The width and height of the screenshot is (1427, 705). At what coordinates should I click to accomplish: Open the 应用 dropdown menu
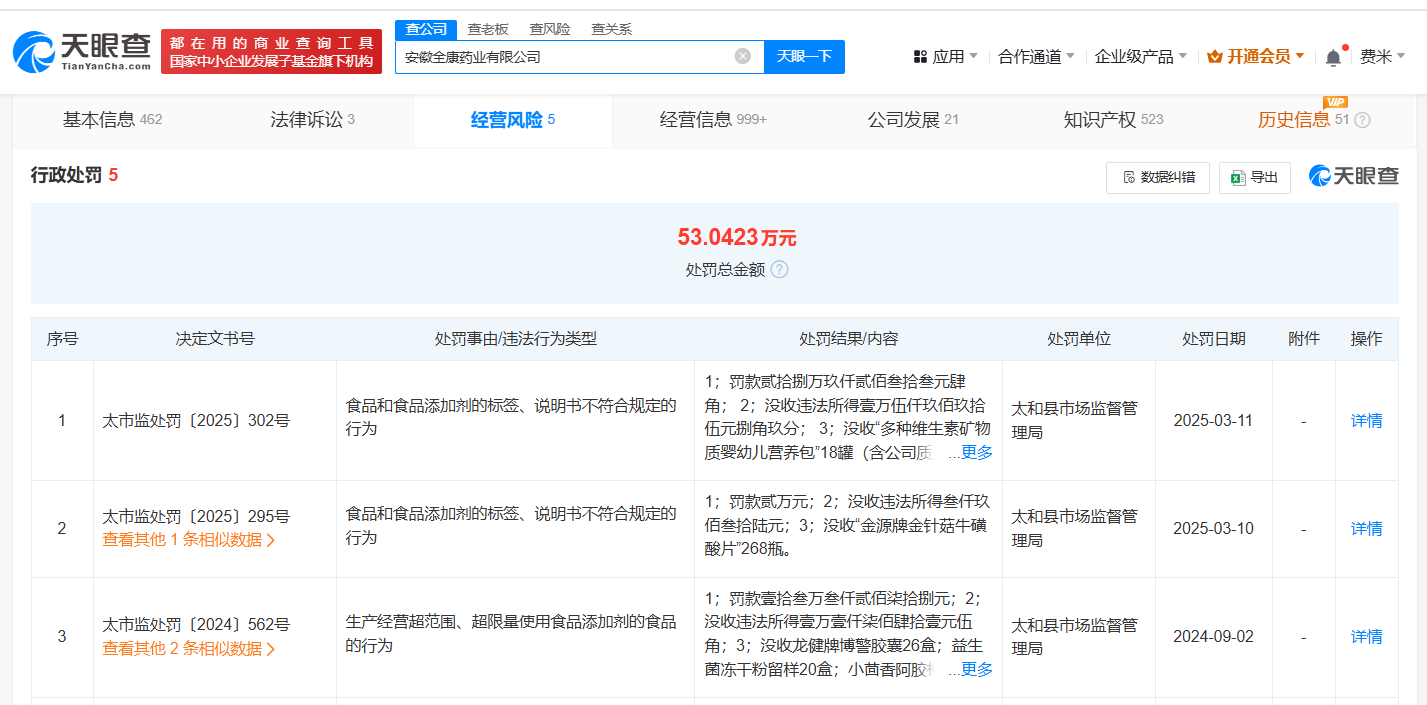point(946,57)
